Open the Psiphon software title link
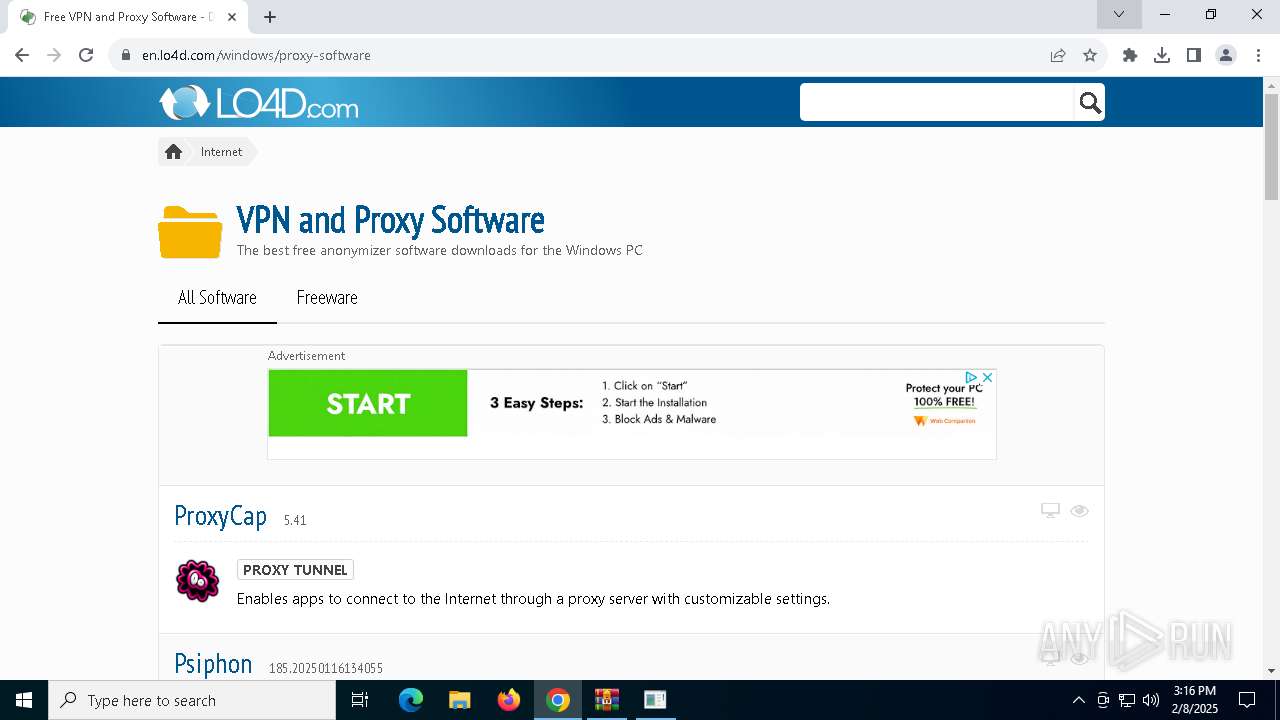1280x720 pixels. point(213,664)
